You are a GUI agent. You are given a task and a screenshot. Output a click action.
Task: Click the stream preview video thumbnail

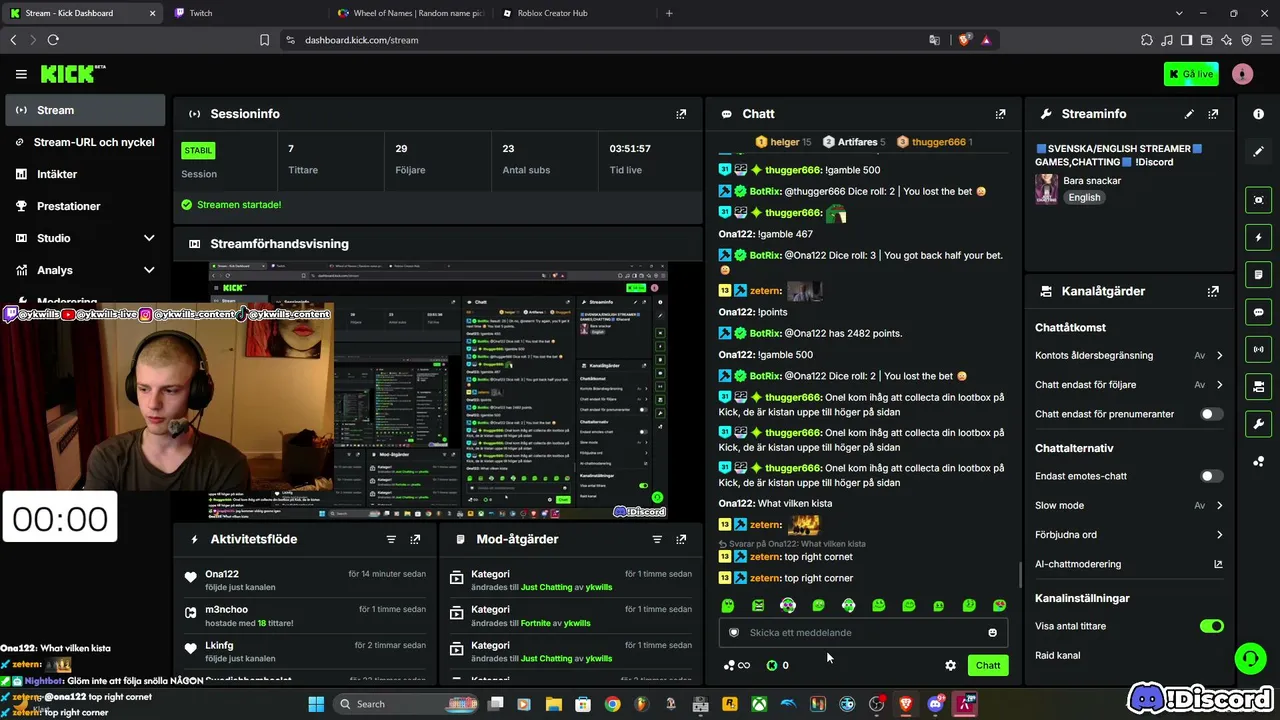coord(438,391)
